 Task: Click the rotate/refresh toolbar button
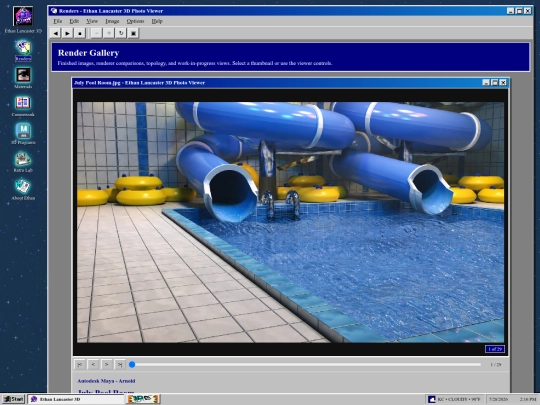[x=121, y=33]
